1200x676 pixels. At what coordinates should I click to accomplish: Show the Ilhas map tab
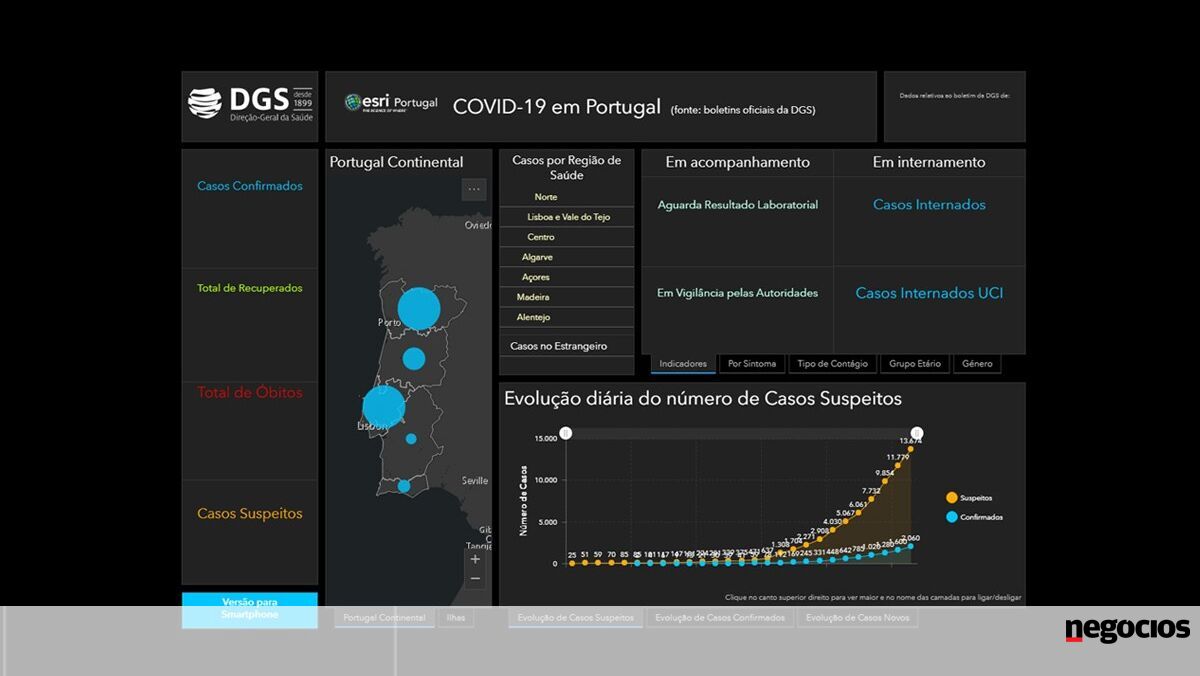pyautogui.click(x=455, y=618)
